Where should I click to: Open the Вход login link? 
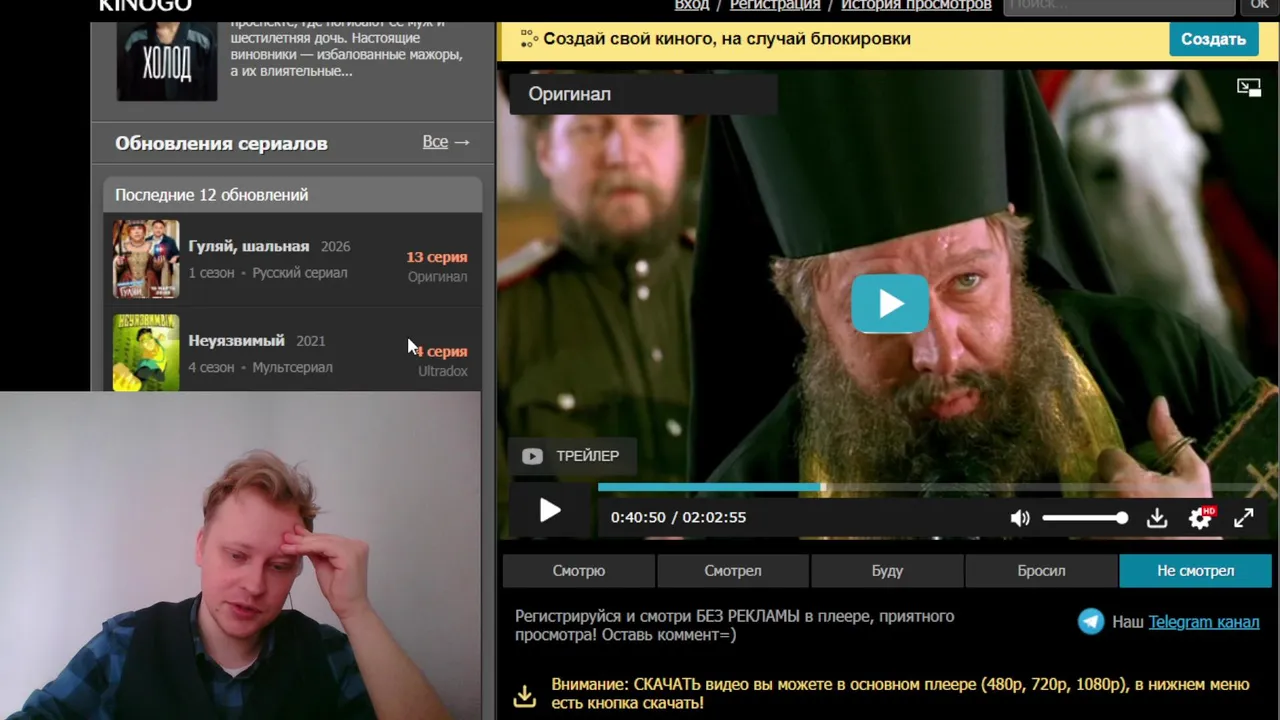click(692, 5)
